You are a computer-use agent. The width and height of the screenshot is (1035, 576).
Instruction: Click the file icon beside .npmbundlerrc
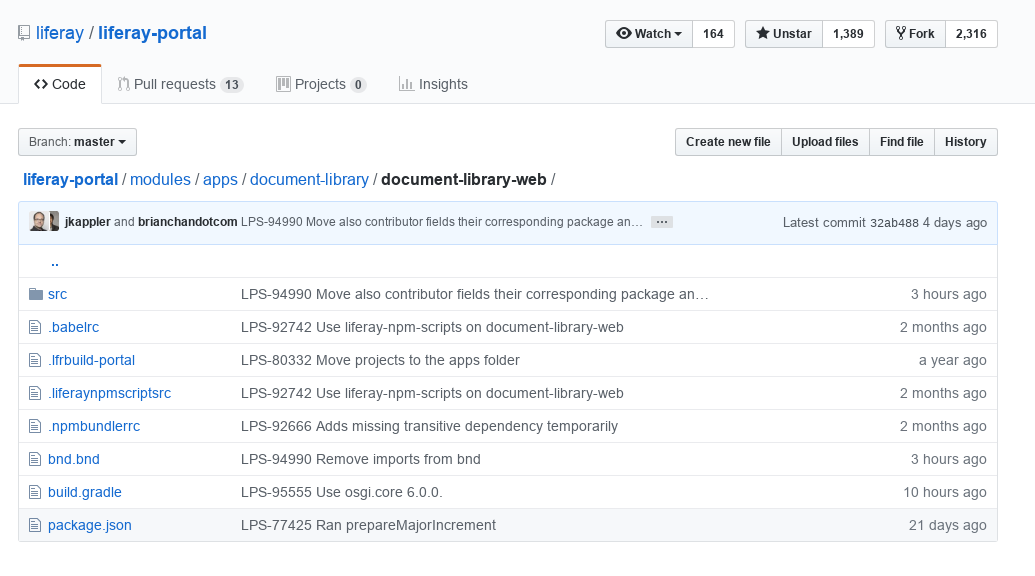coord(36,426)
